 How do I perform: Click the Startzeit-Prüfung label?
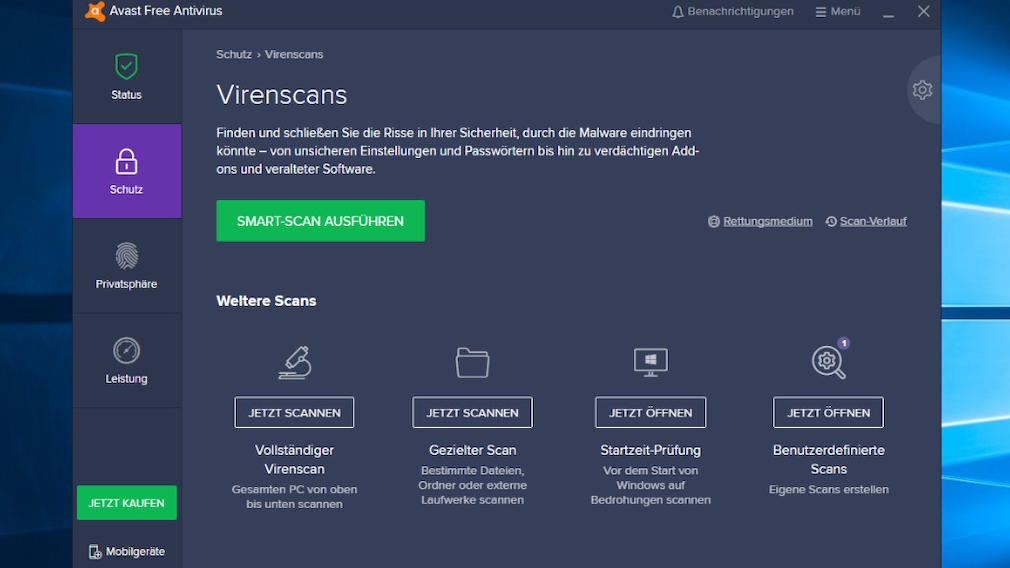(x=651, y=450)
